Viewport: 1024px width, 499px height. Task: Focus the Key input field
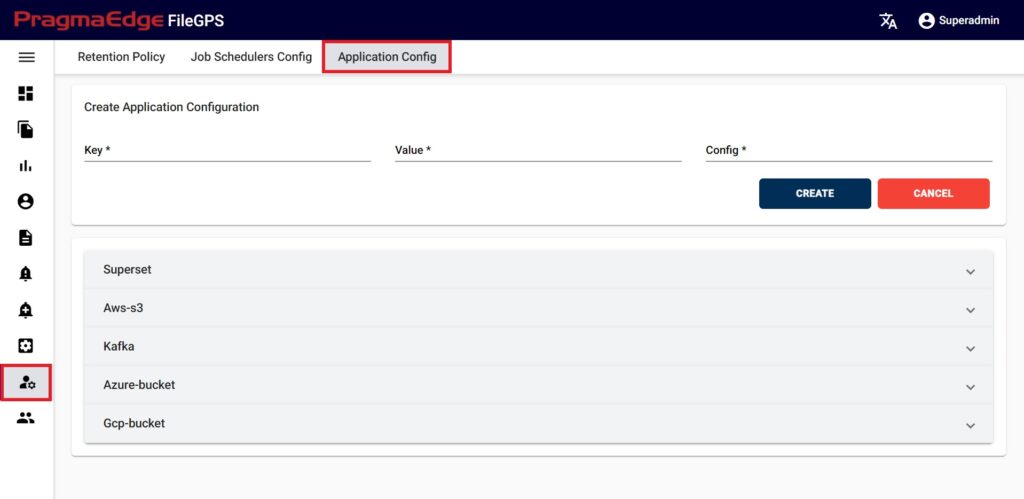227,150
